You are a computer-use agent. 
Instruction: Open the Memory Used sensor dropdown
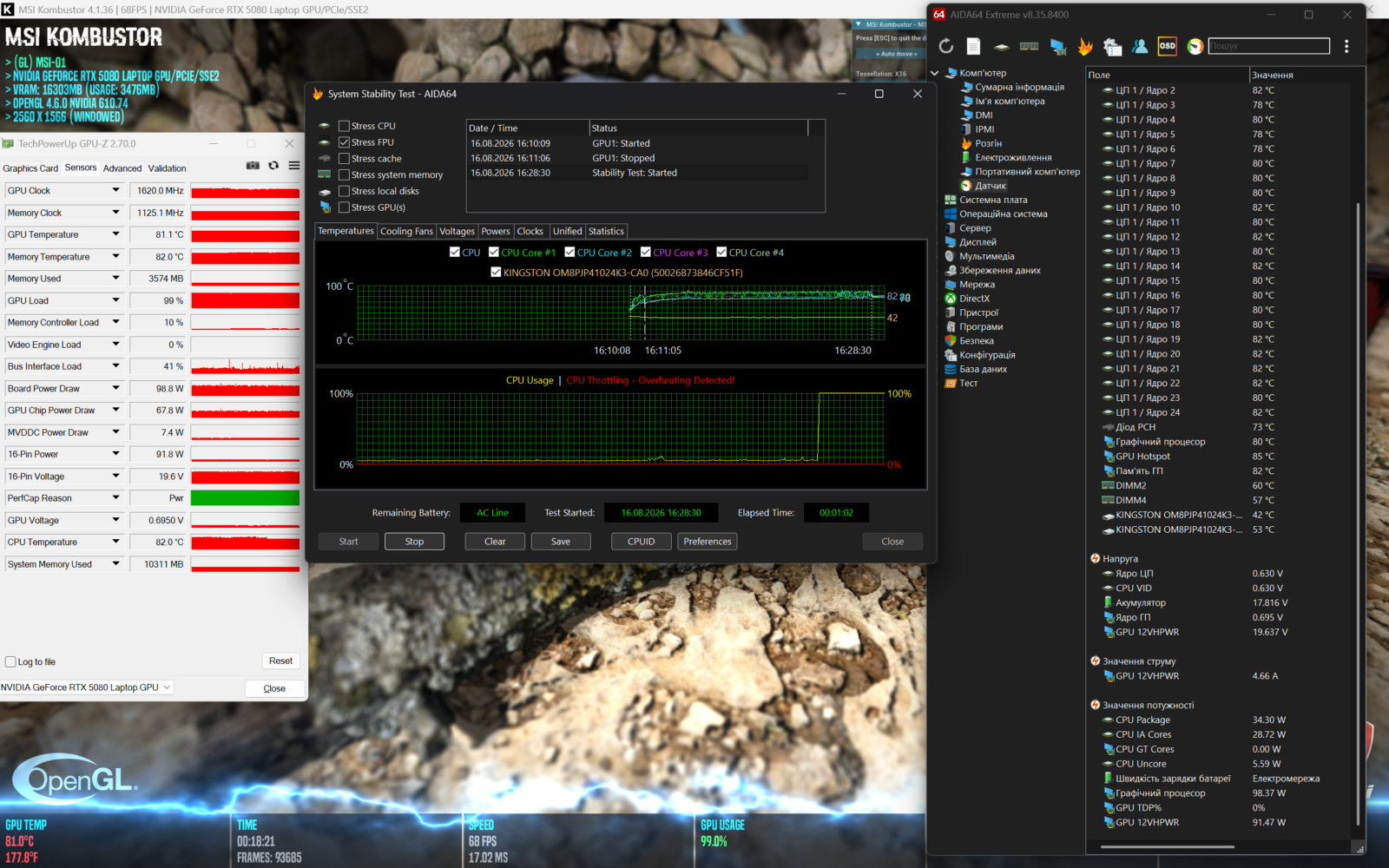[115, 279]
